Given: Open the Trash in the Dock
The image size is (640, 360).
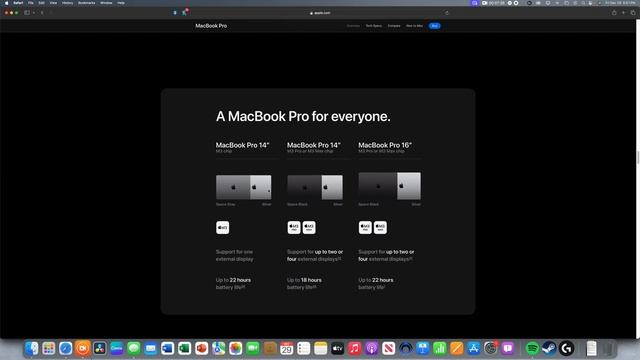Looking at the screenshot, I should click(608, 348).
